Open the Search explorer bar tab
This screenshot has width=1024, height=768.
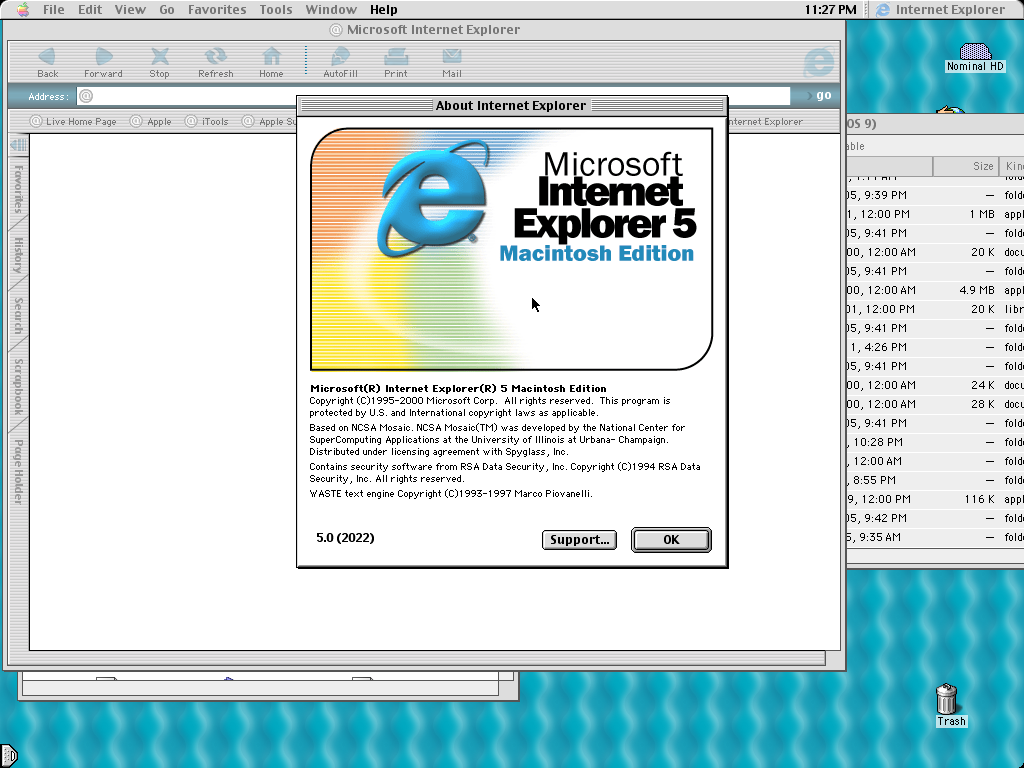18,316
